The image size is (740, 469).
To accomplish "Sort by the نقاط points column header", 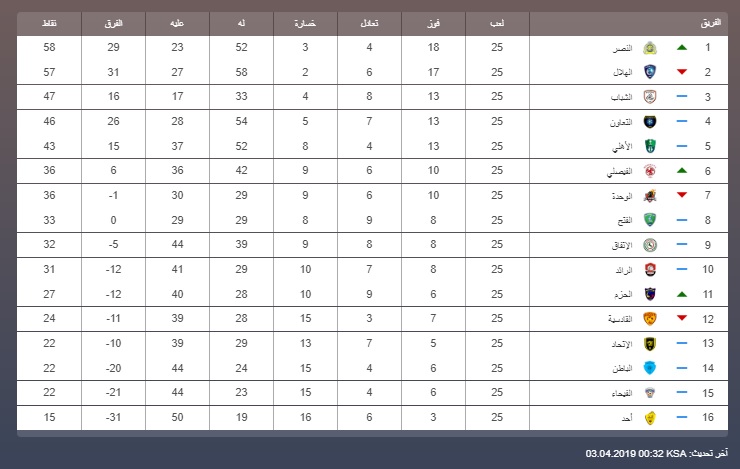I will (x=50, y=23).
